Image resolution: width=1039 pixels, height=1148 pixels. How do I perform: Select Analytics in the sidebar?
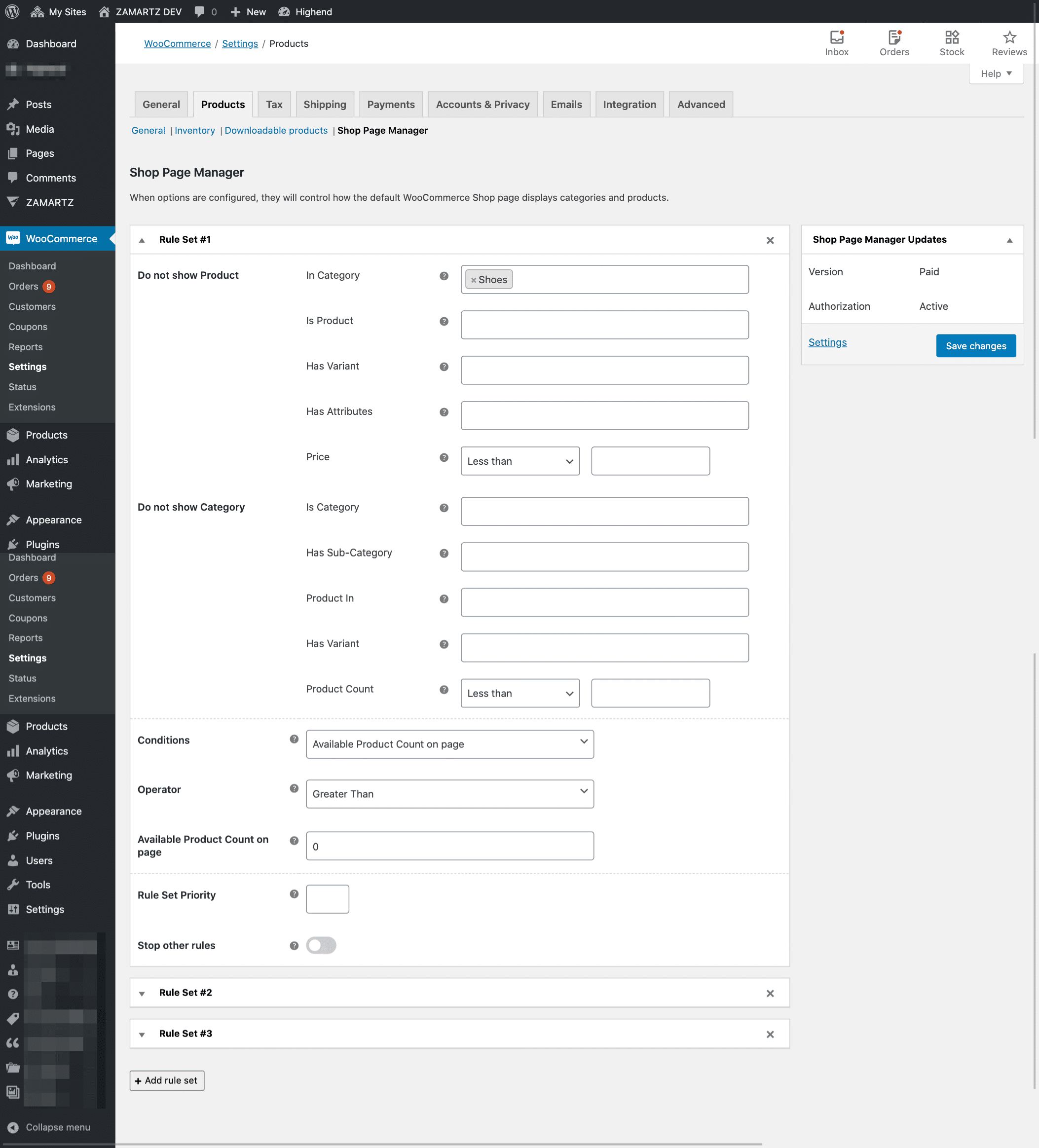pos(46,459)
